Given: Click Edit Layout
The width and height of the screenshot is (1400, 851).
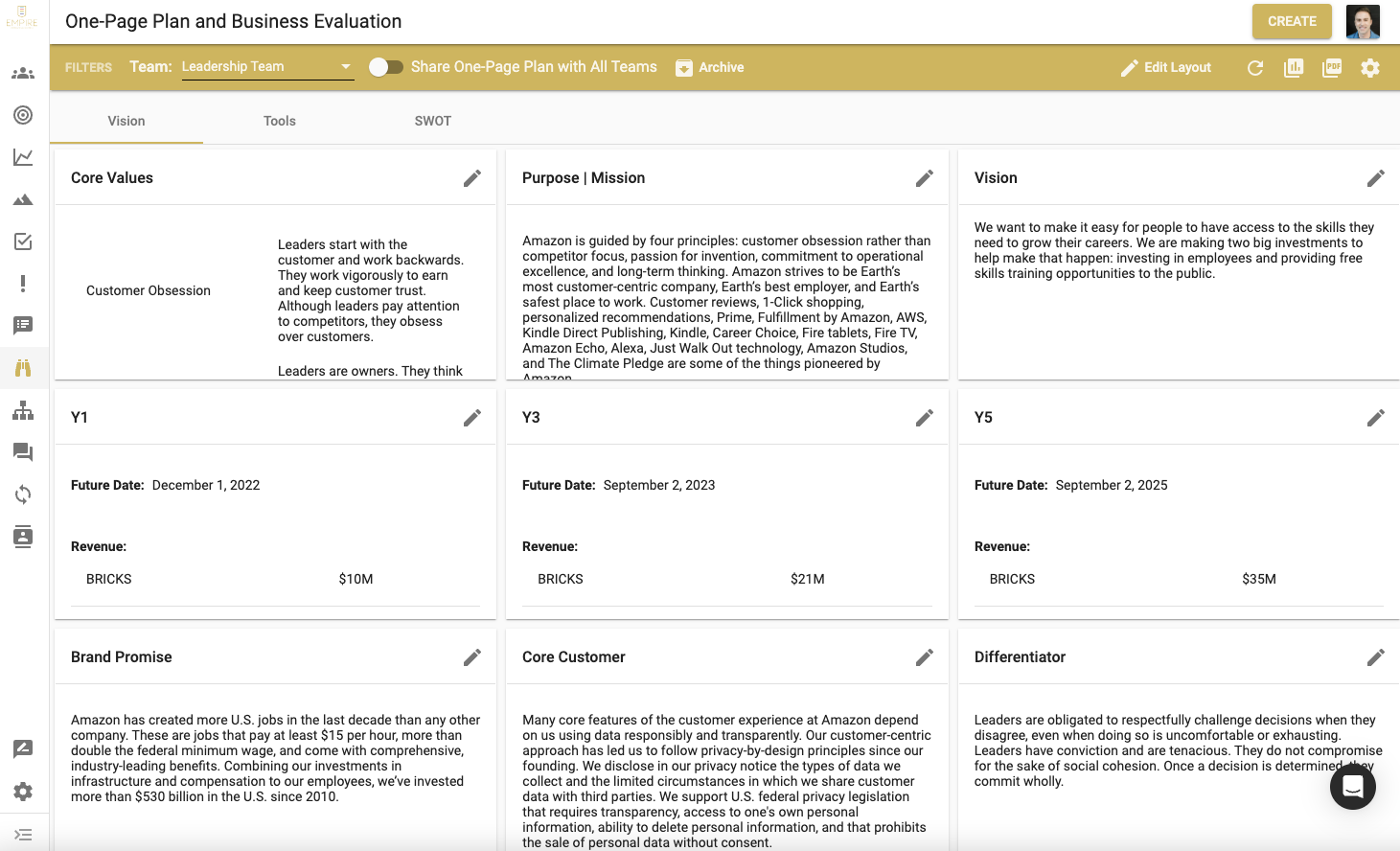Looking at the screenshot, I should pyautogui.click(x=1166, y=67).
